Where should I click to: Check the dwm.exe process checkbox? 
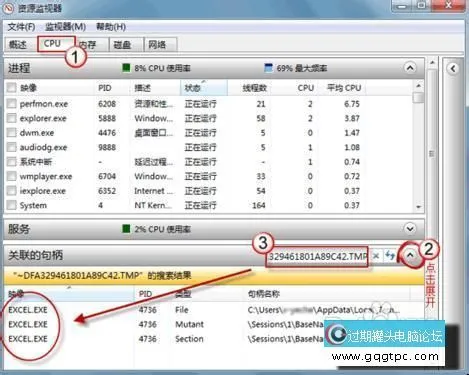pos(12,133)
